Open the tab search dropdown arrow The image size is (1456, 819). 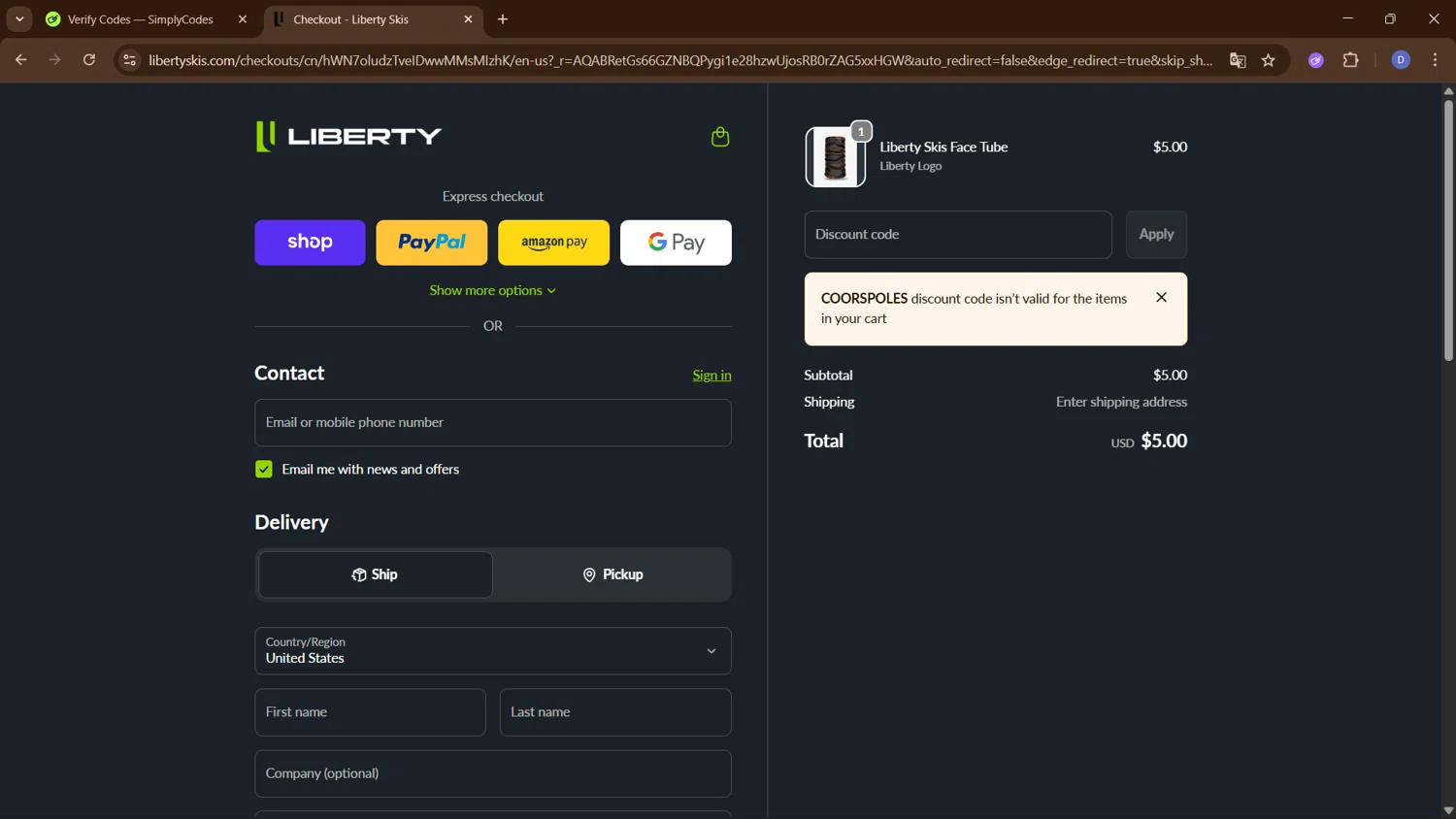click(x=19, y=19)
